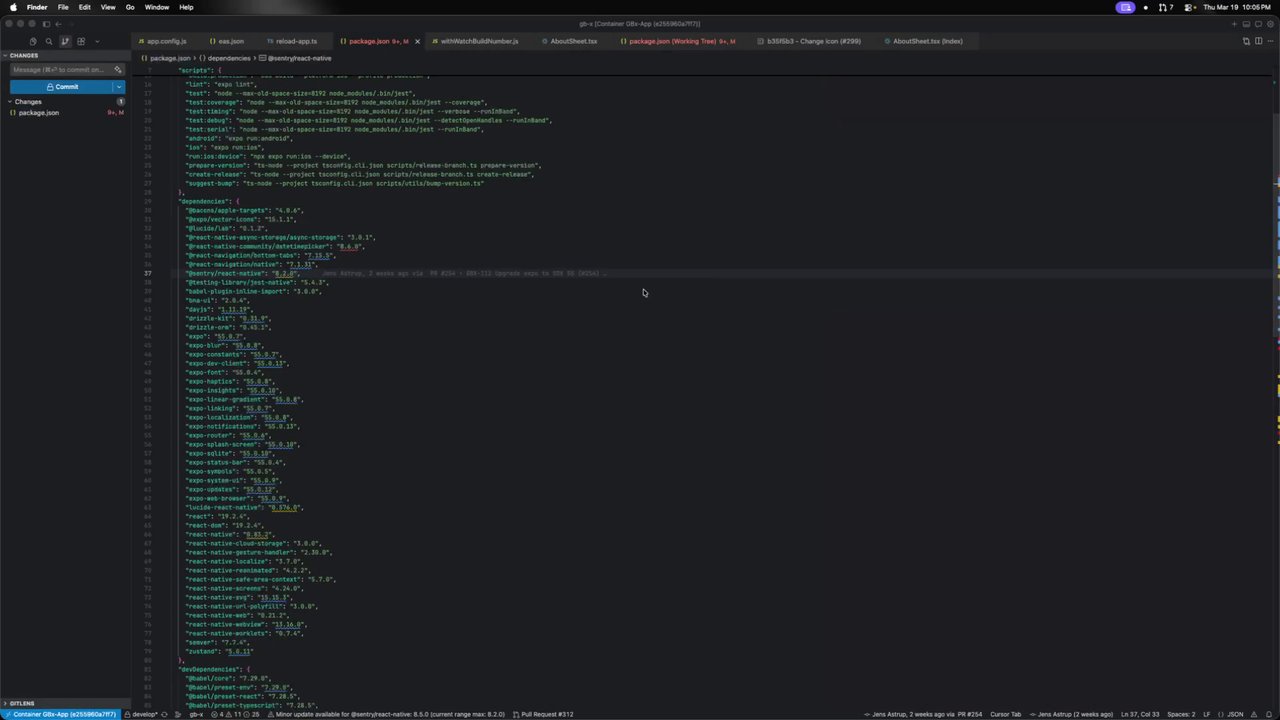Click the pull requests menu bar icon showing 7
The image size is (1280, 720).
(1166, 7)
